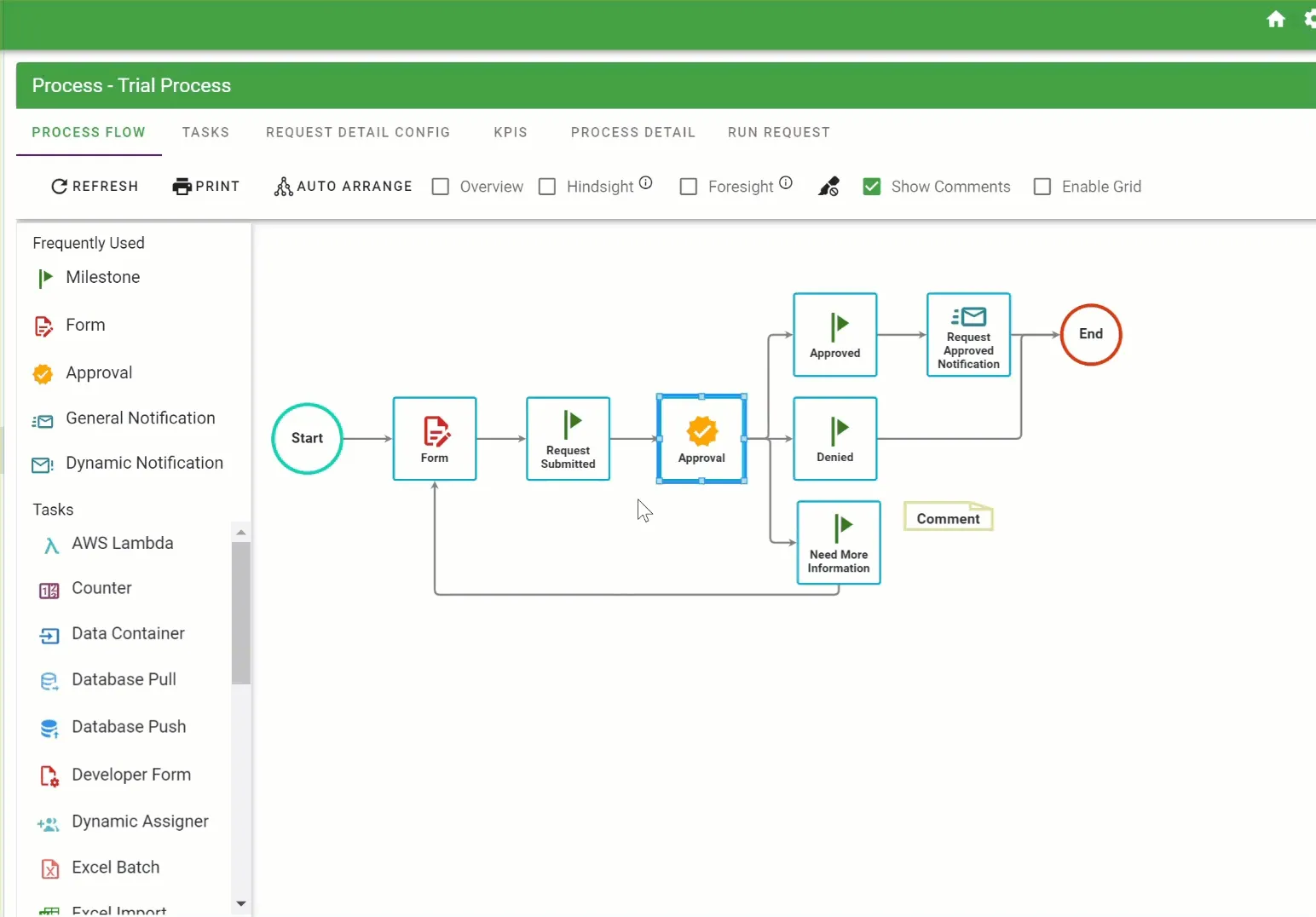The width and height of the screenshot is (1316, 917).
Task: Turn on Enable Grid checkbox
Action: click(1042, 187)
